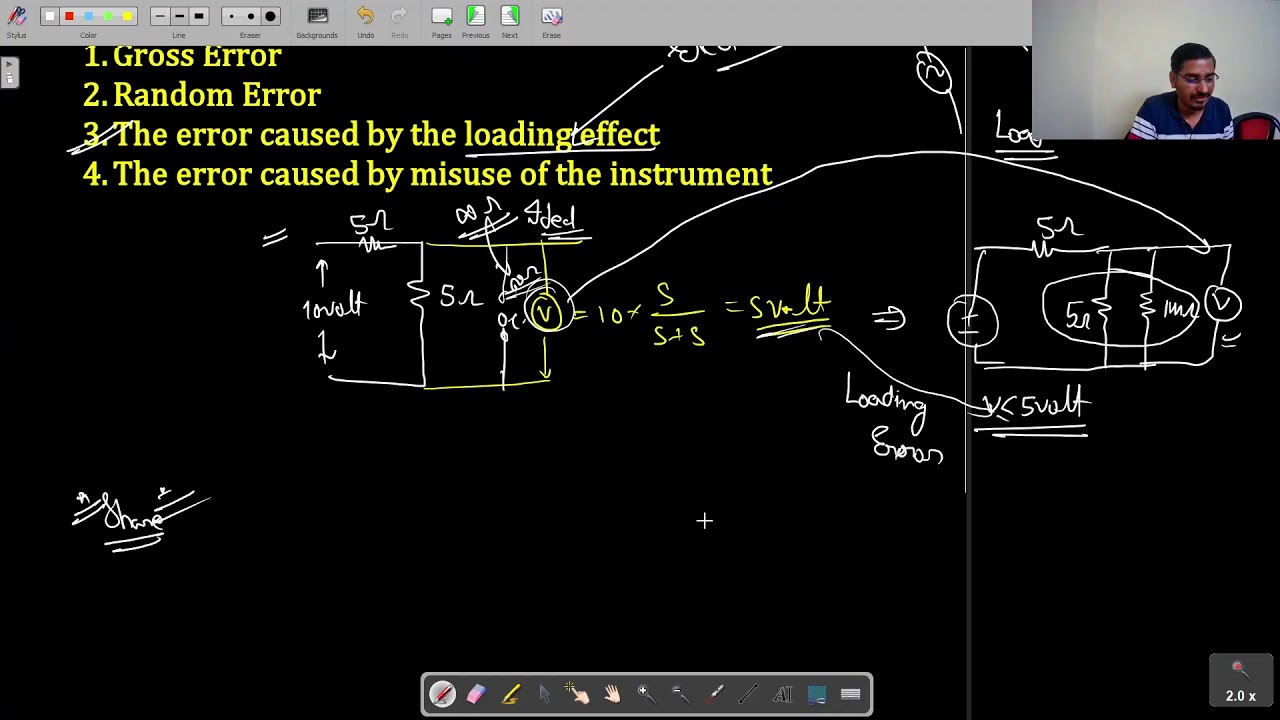Image resolution: width=1280 pixels, height=720 pixels.
Task: Select the arrow selector tool
Action: (x=545, y=694)
